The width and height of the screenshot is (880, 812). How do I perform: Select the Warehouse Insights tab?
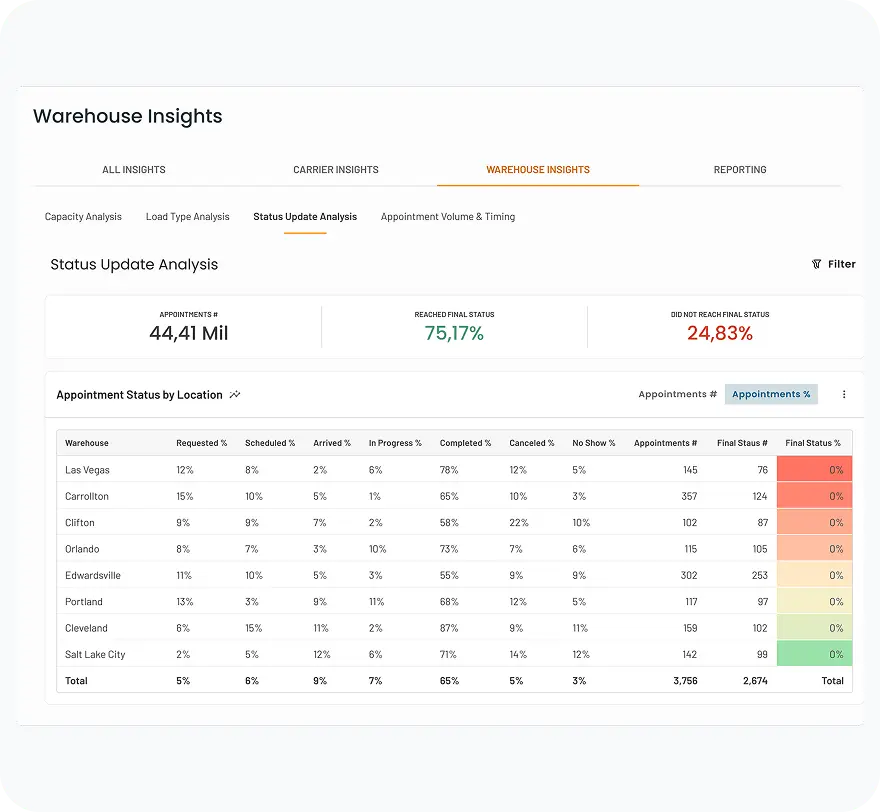[538, 170]
